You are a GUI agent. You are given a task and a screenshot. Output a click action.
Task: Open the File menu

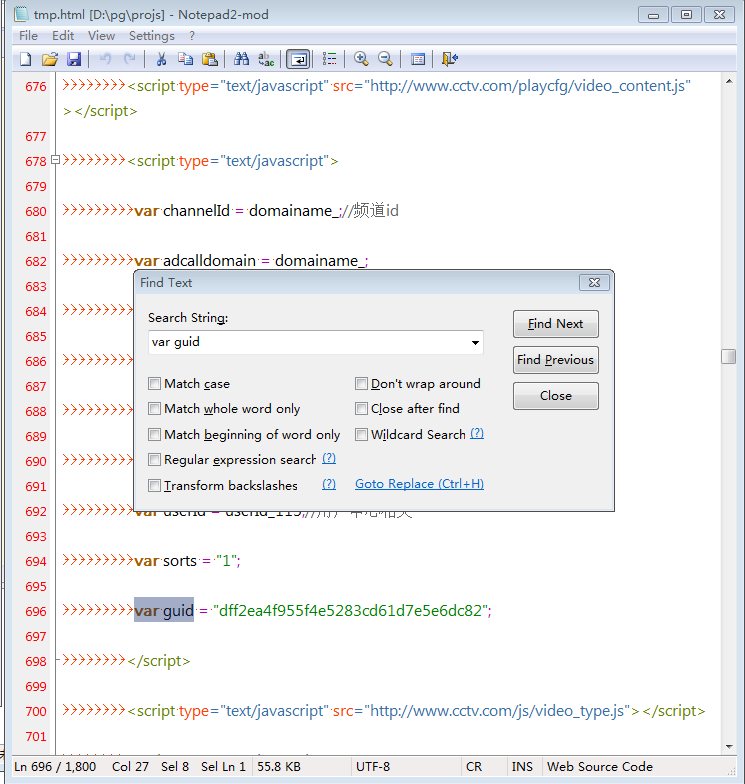(x=28, y=36)
